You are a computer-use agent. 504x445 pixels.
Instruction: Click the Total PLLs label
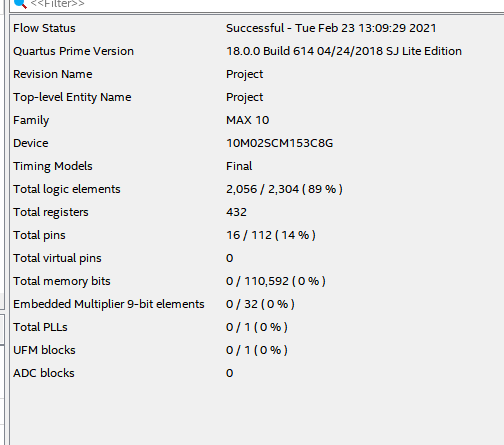(x=40, y=327)
